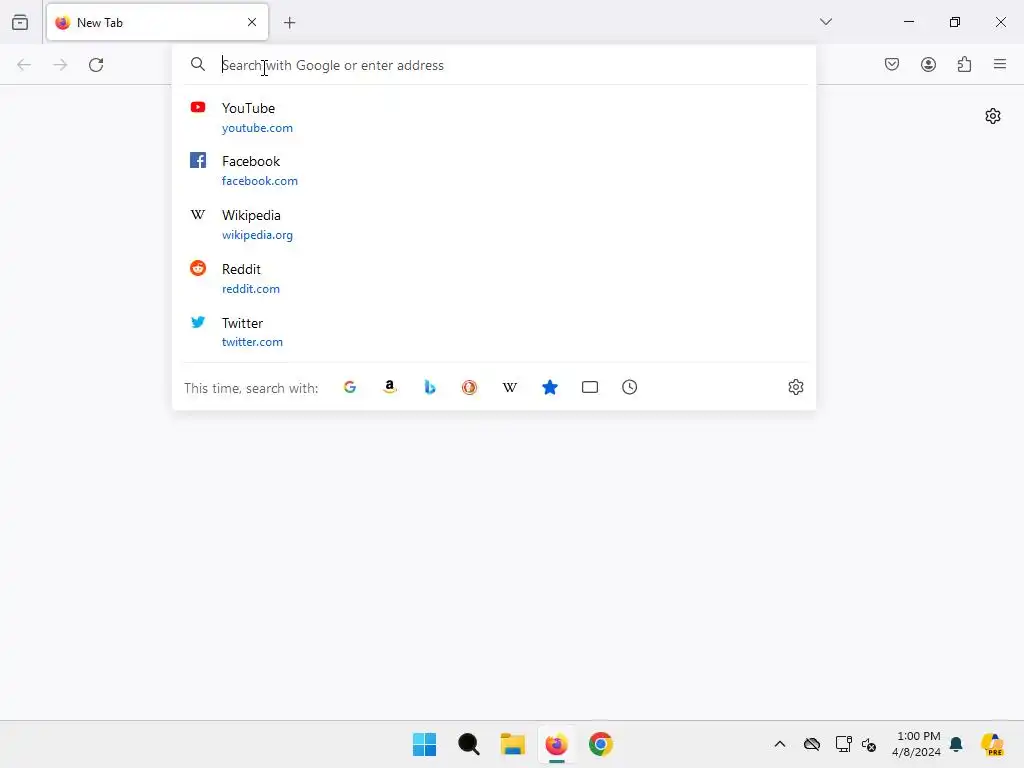
Task: Select the Twitter suggestion
Action: pyautogui.click(x=494, y=332)
